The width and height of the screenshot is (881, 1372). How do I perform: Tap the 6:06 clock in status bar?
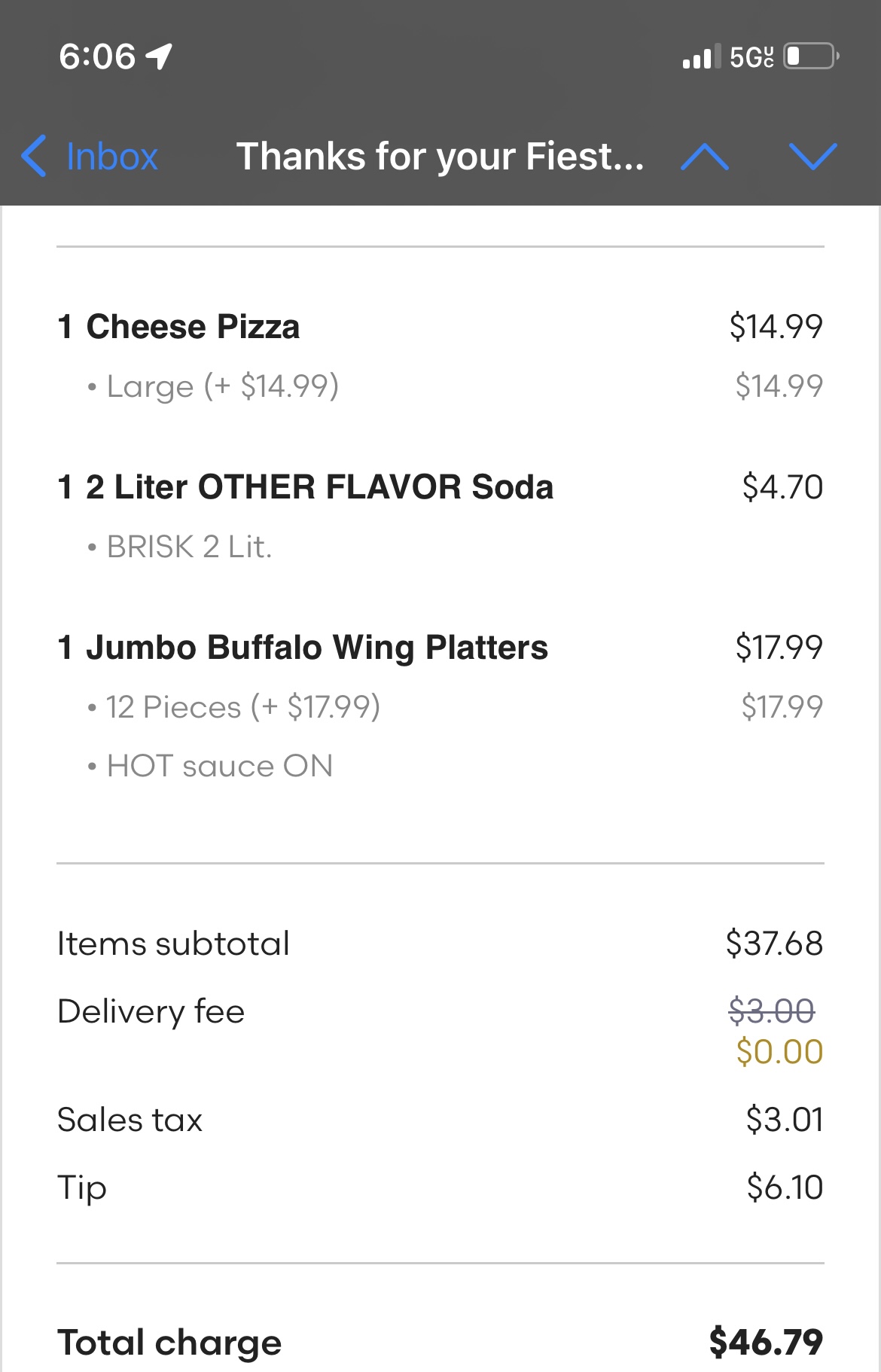point(97,56)
